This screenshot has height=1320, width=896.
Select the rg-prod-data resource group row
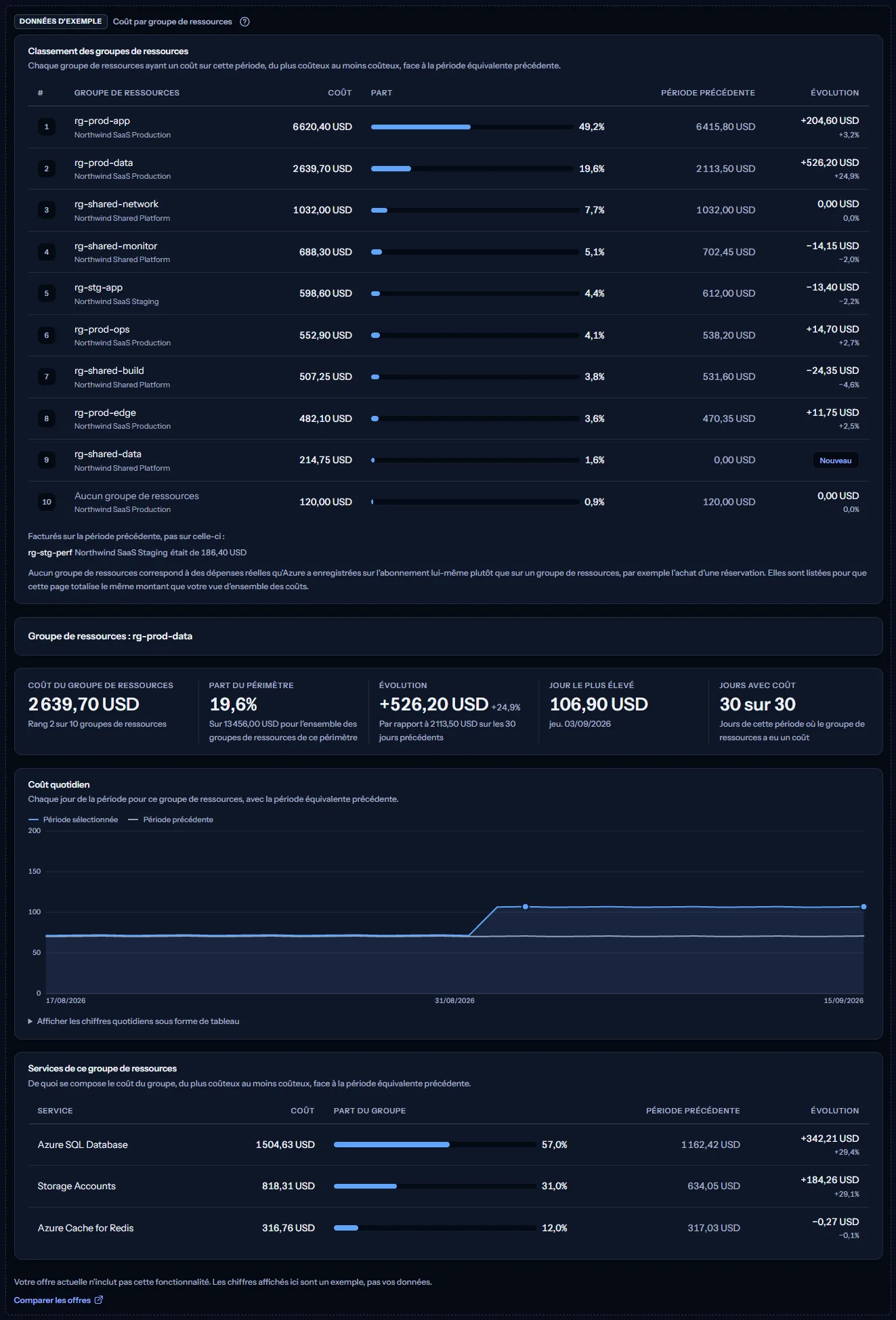(448, 169)
